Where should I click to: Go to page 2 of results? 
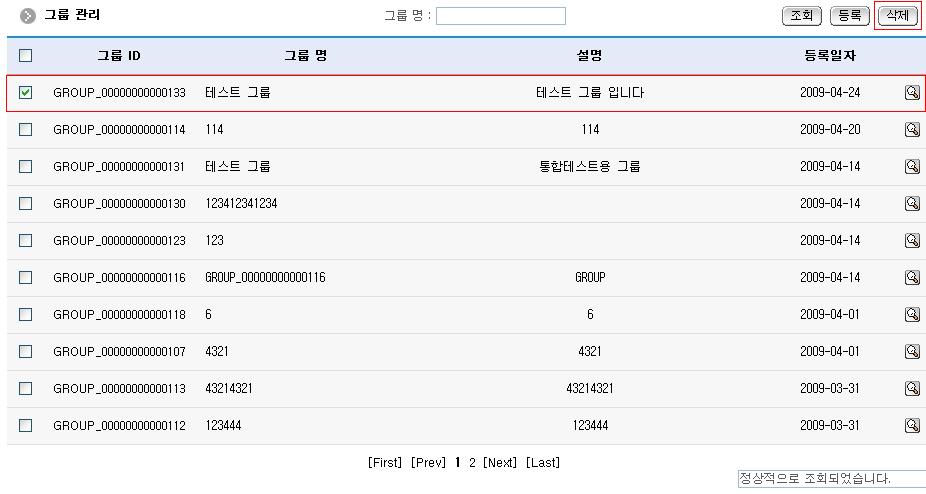point(472,463)
